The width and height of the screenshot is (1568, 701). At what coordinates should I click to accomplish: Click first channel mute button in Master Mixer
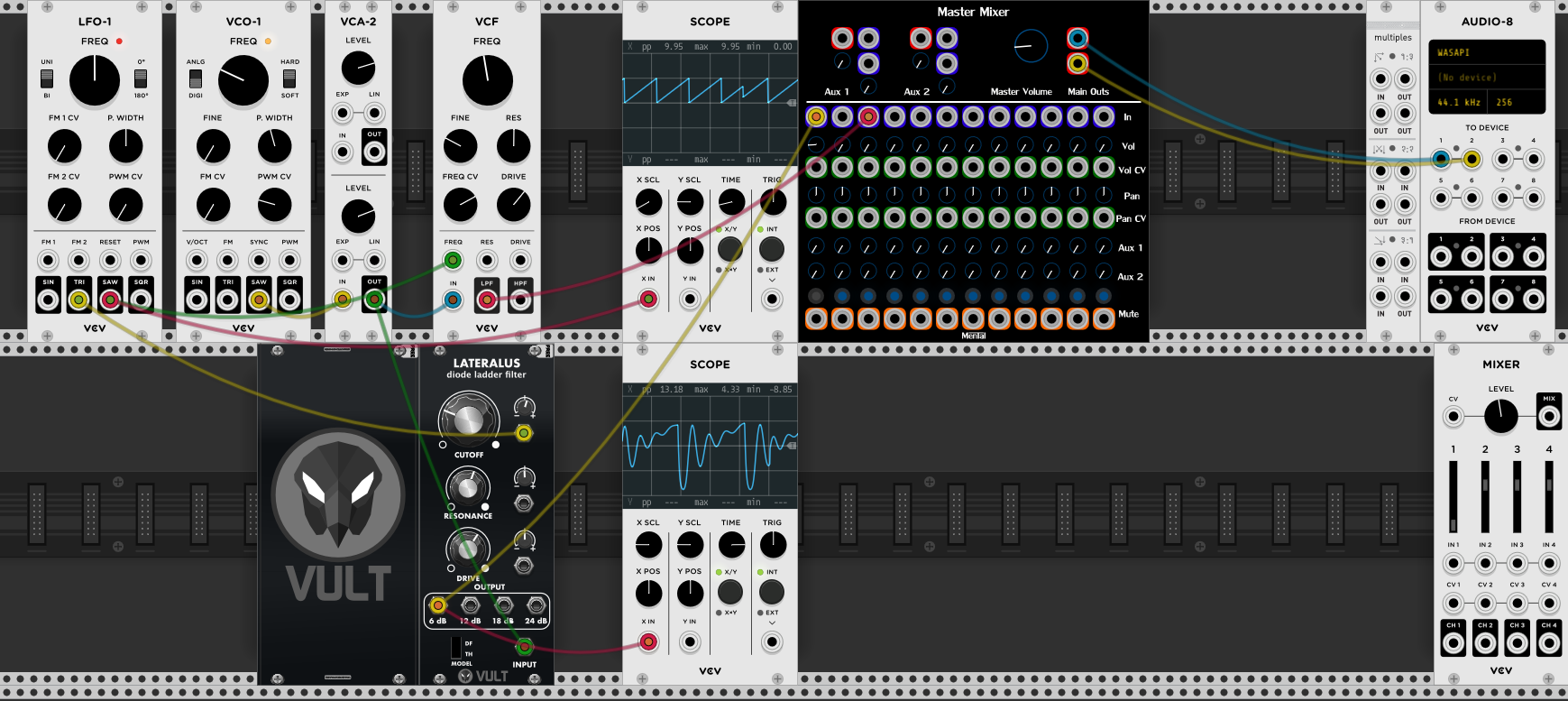coord(816,318)
